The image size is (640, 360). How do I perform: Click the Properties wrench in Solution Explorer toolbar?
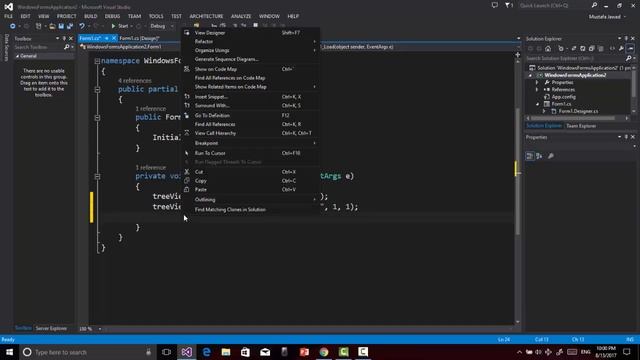click(x=621, y=49)
